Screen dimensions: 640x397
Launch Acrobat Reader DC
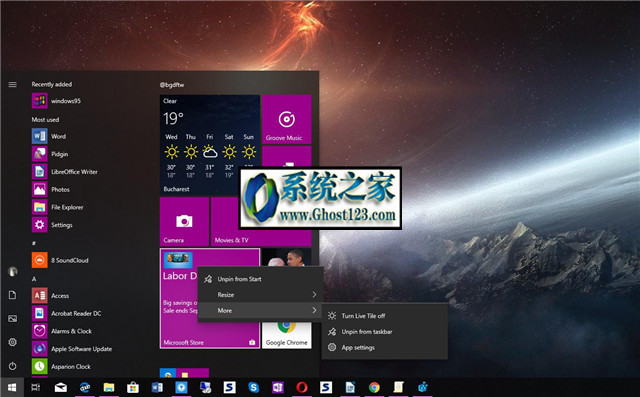tap(67, 313)
